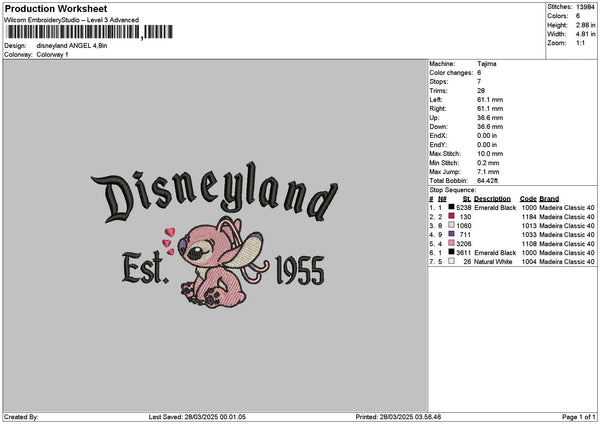Click the 'Color changes:' label
This screenshot has width=600, height=424.
coord(451,73)
